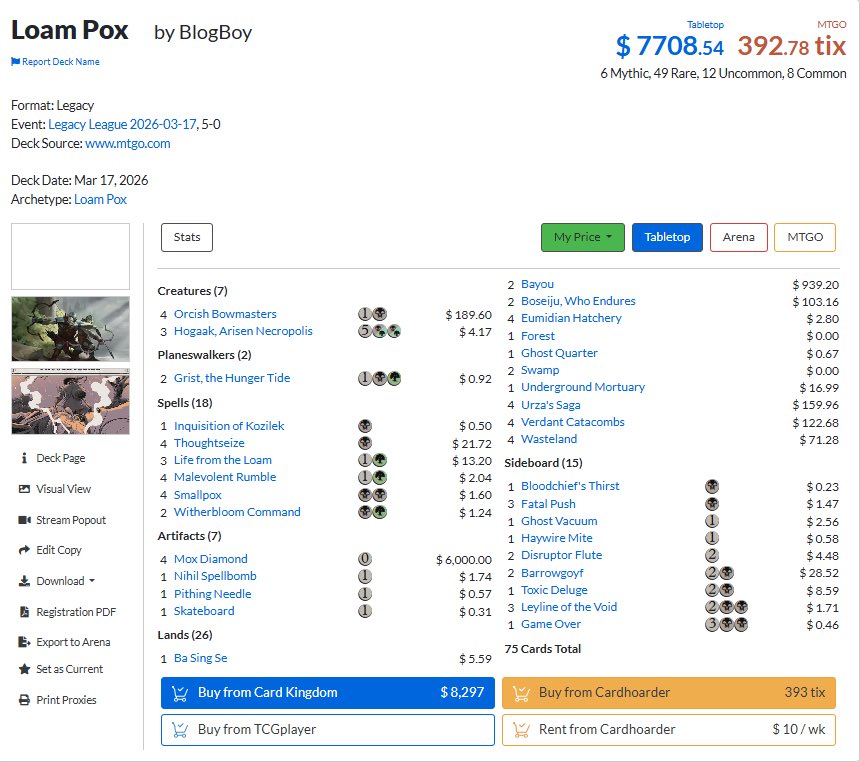Click Game Over mana cost symbols
Image resolution: width=860 pixels, height=762 pixels.
pyautogui.click(x=726, y=624)
